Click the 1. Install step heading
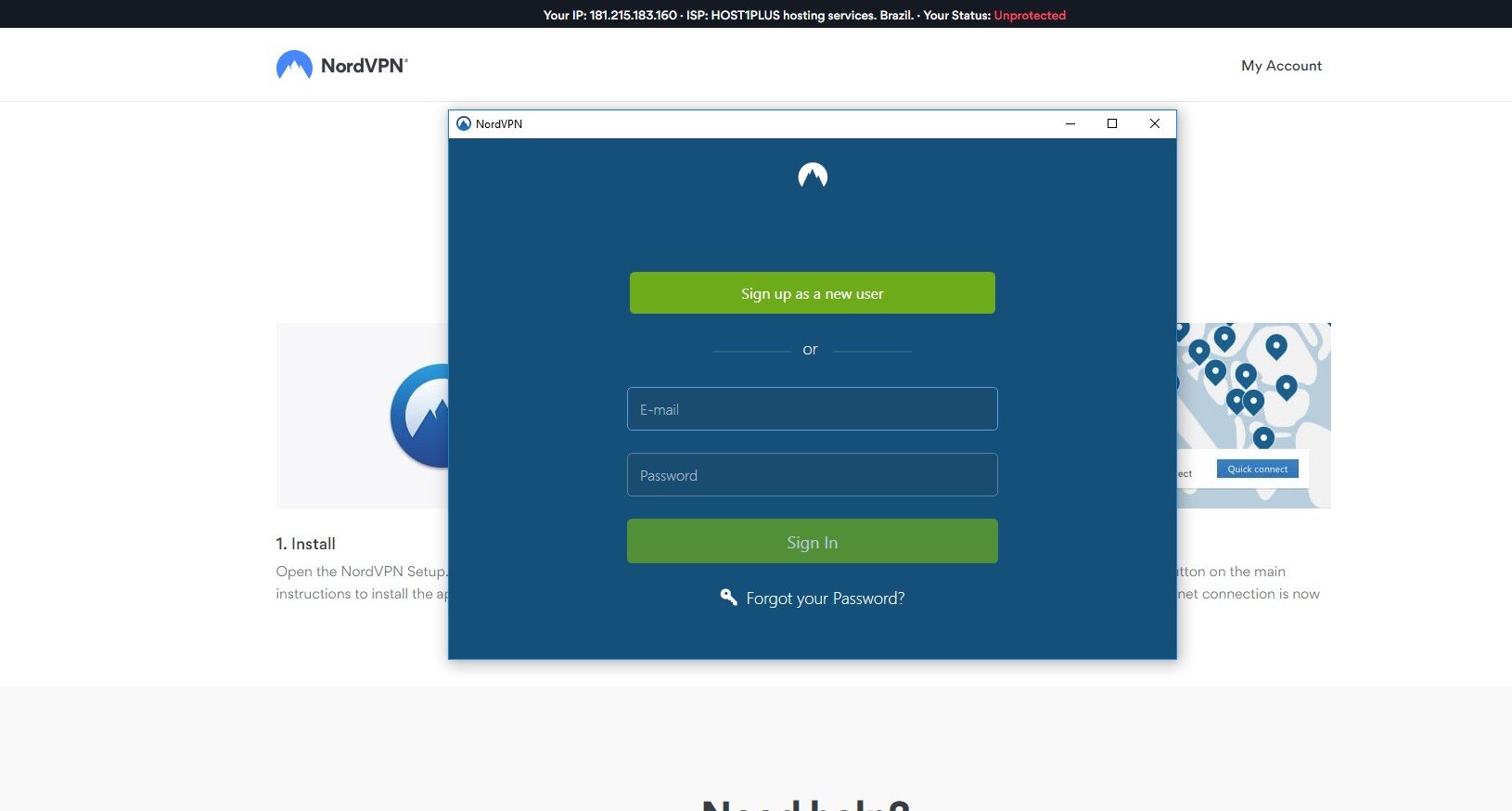The height and width of the screenshot is (811, 1512). coord(306,544)
